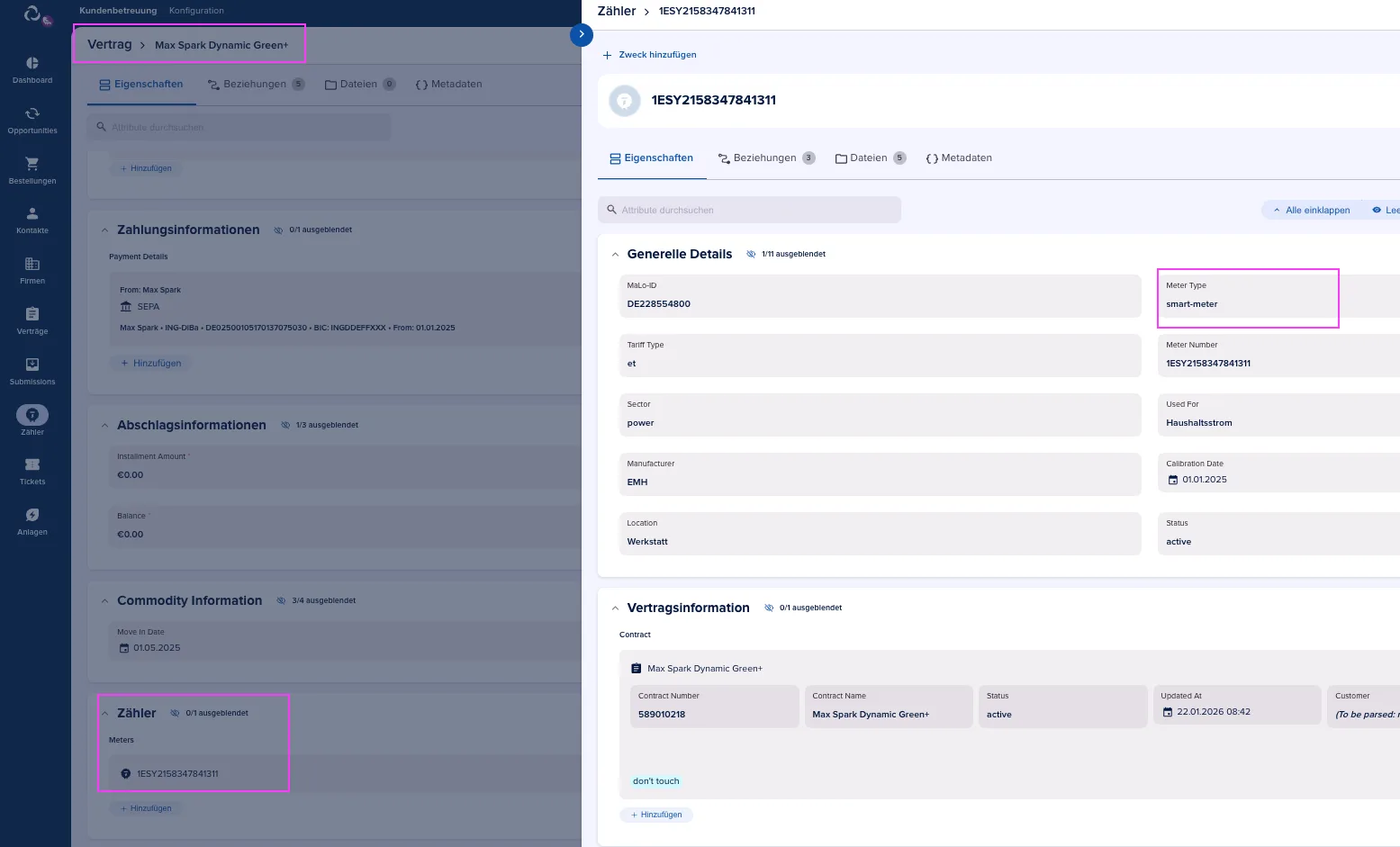Collapse the Generelle Details section
The image size is (1400, 847).
tap(616, 255)
